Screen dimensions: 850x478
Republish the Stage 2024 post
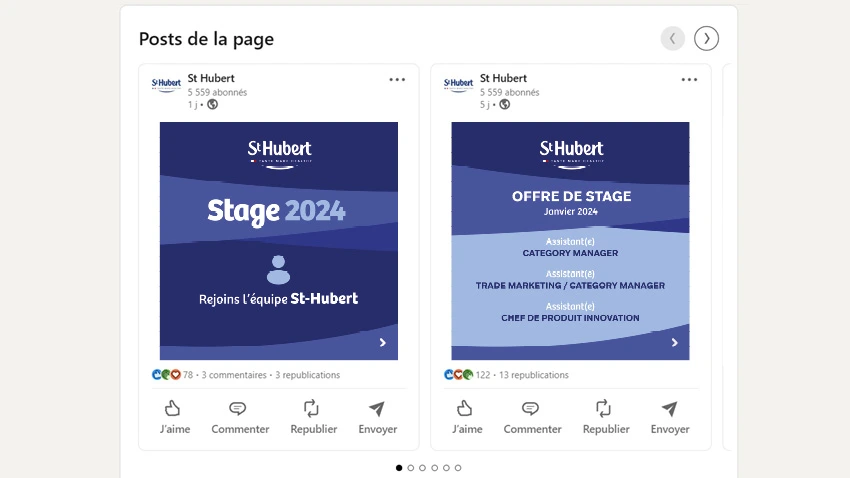[x=313, y=417]
